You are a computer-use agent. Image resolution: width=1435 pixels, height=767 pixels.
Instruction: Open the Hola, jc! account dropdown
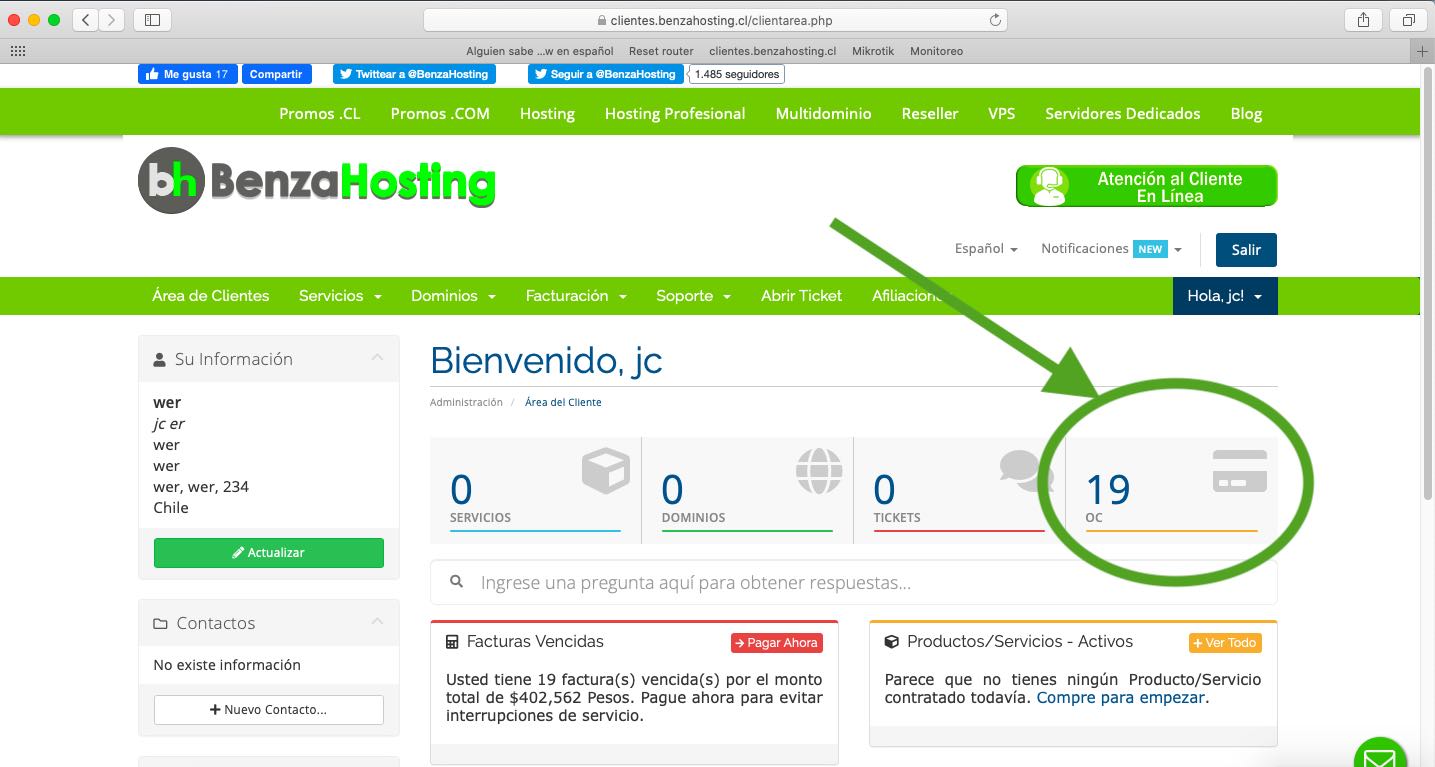coord(1225,296)
